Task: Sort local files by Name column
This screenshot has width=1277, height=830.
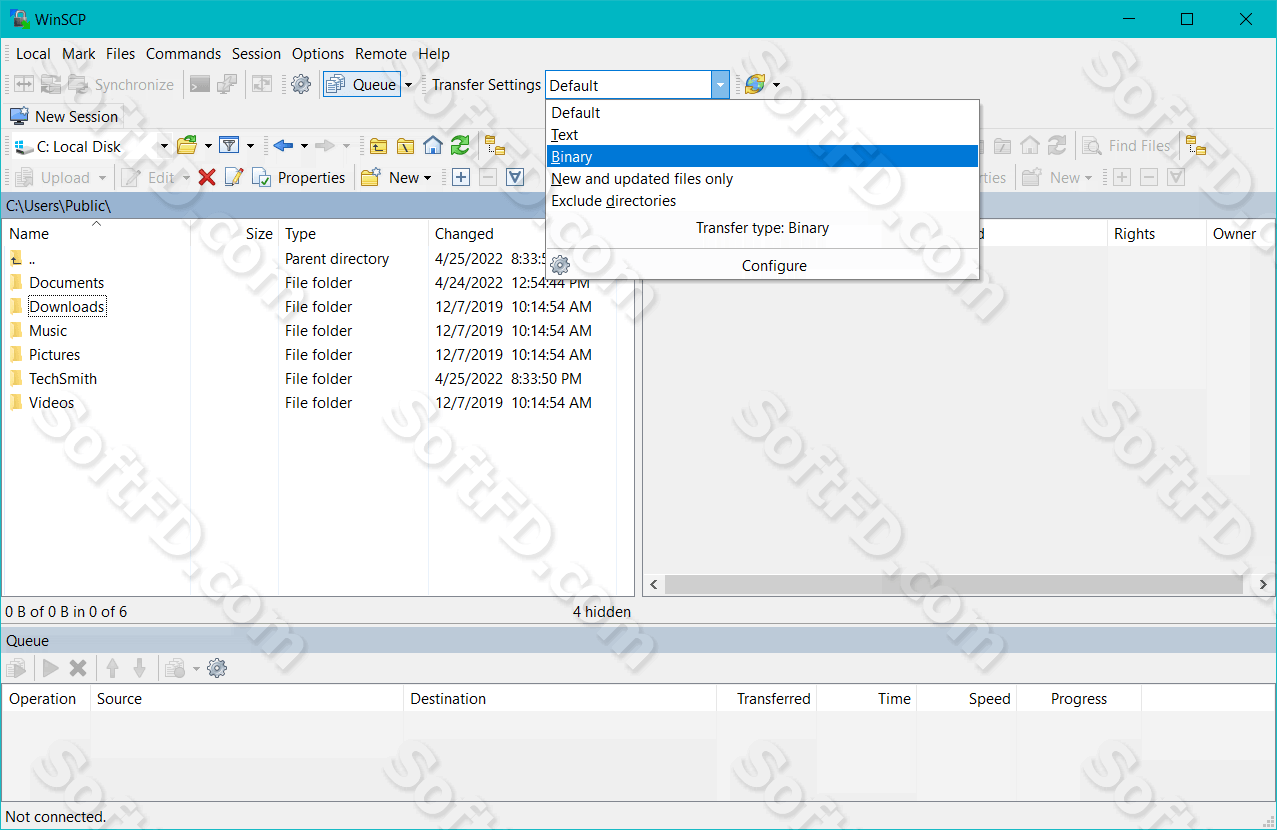Action: 96,234
